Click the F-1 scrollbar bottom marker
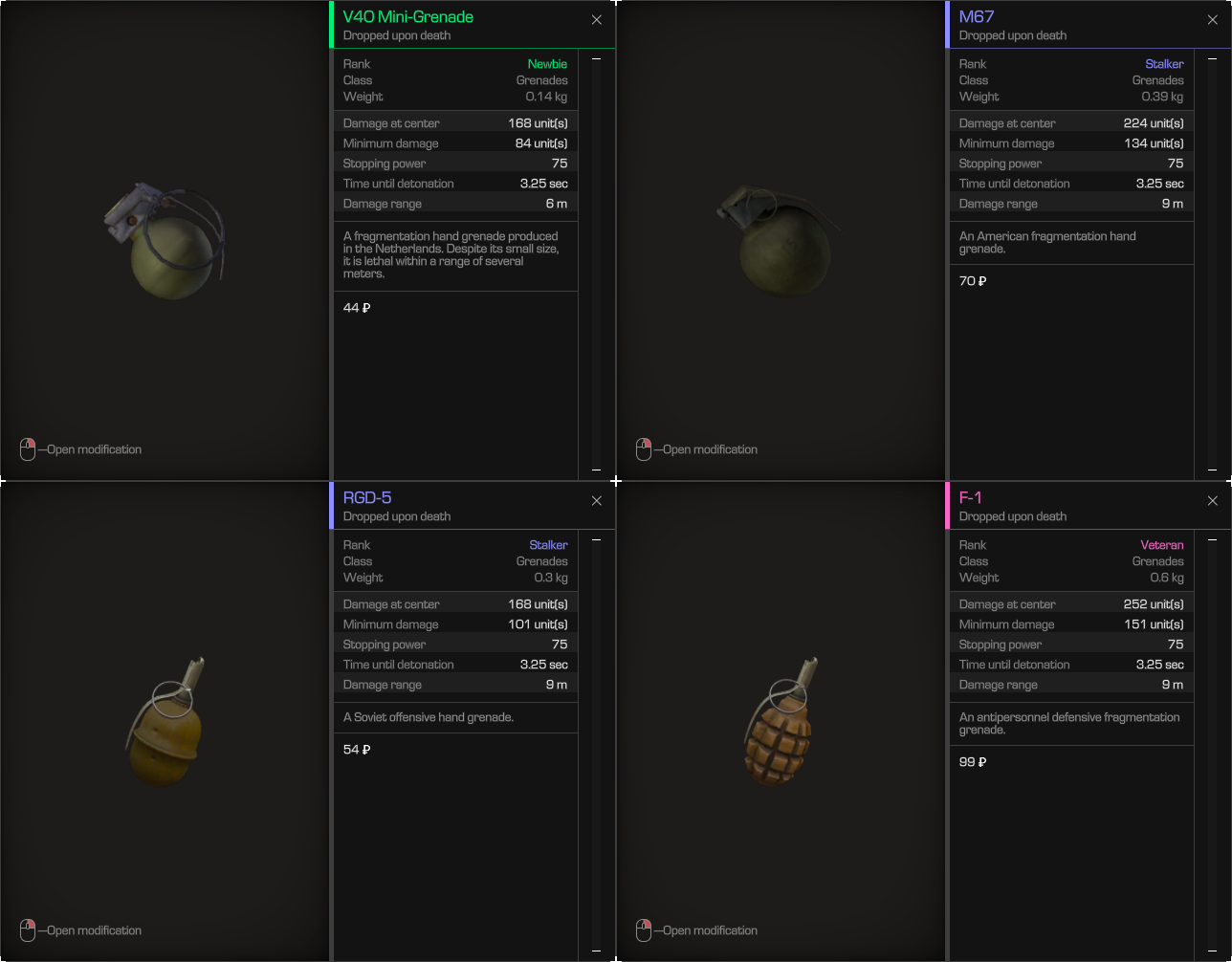 (x=1213, y=951)
